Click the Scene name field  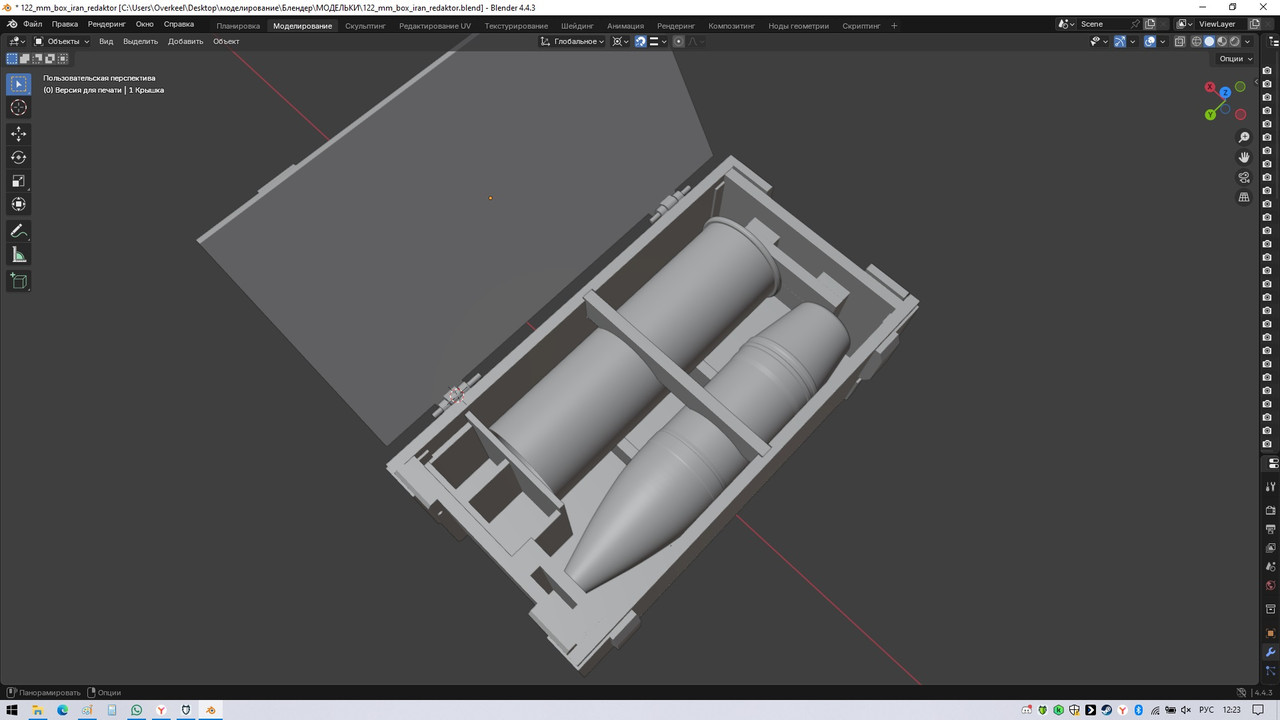coord(1109,24)
